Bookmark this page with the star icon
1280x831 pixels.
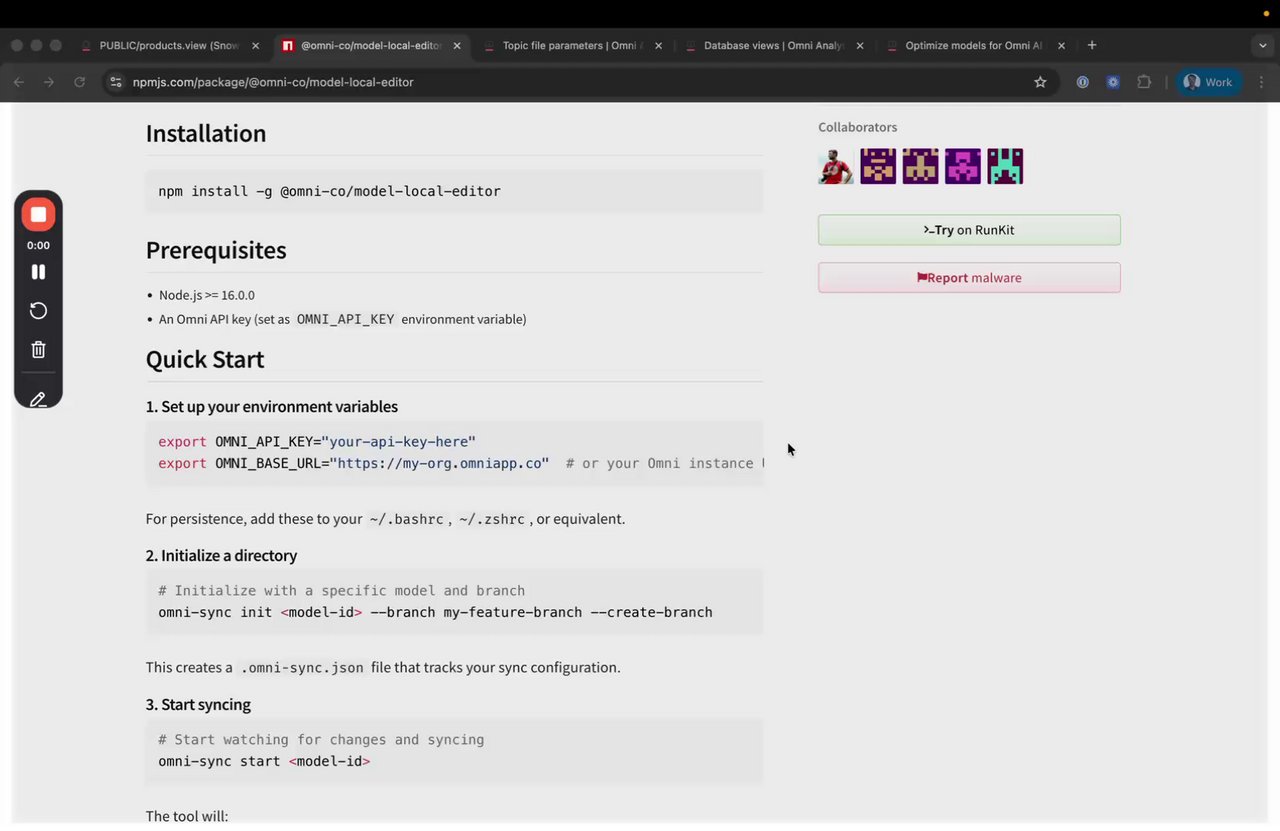(1040, 82)
